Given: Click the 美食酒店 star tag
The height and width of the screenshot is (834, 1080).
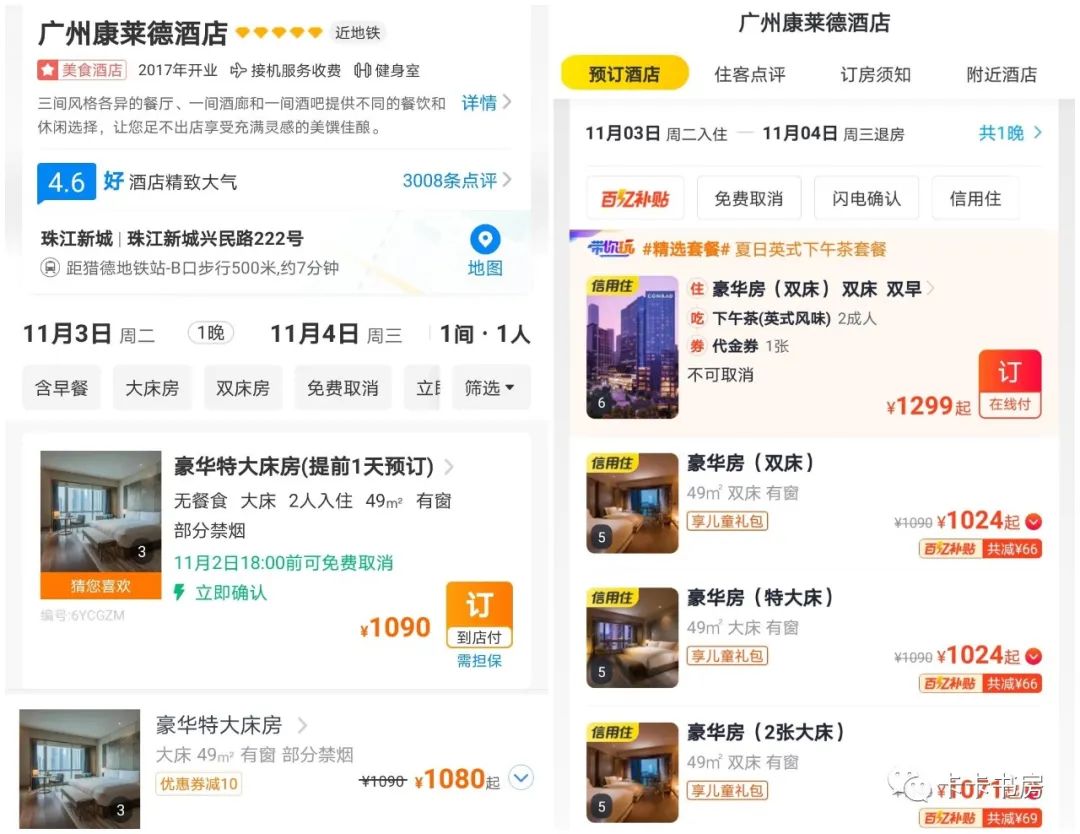Looking at the screenshot, I should (x=82, y=70).
